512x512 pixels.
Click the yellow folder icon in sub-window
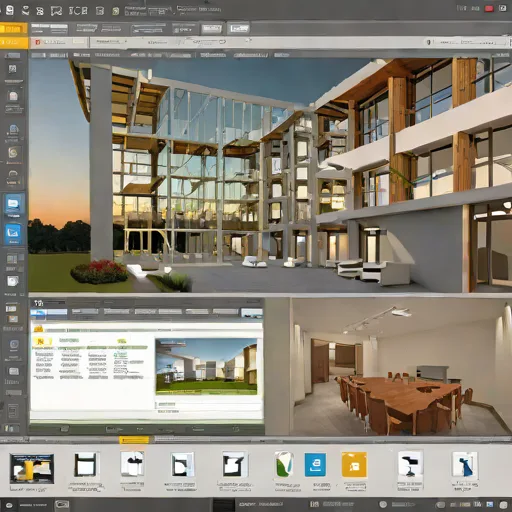point(38,329)
